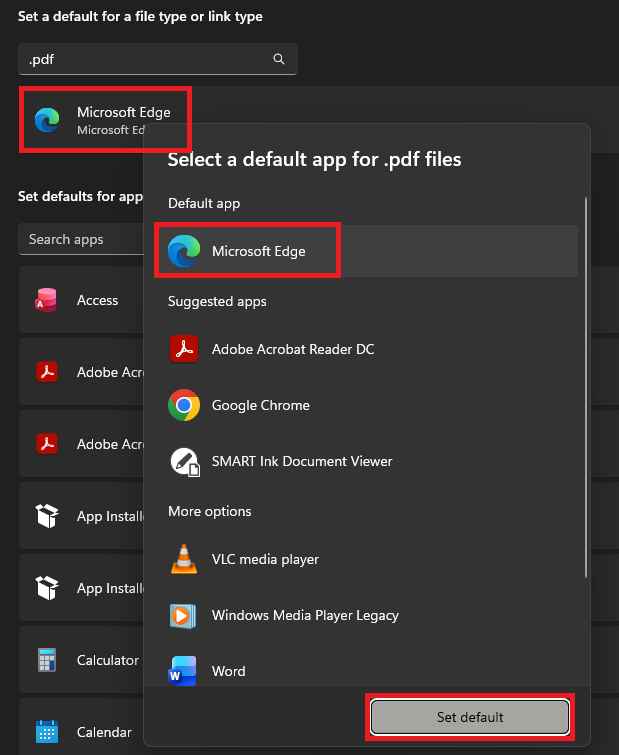619x755 pixels.
Task: Click the Microsoft Edge icon in dialog
Action: [x=184, y=251]
